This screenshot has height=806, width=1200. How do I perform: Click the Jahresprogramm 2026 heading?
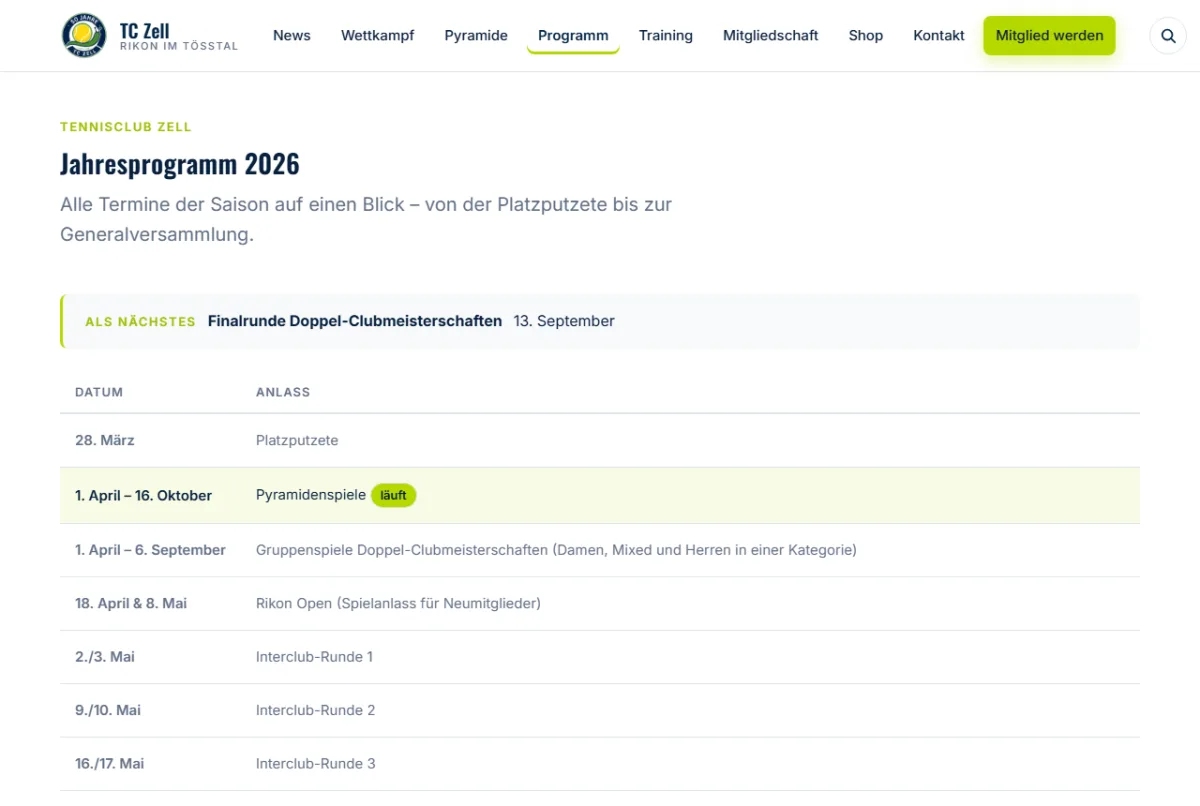pos(180,163)
